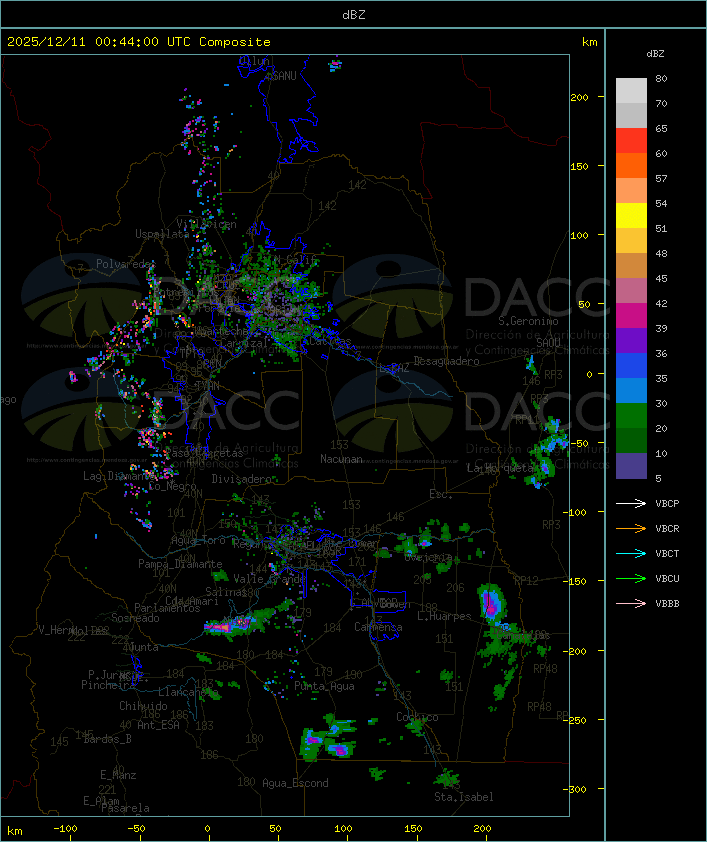This screenshot has height=842, width=707.
Task: Click the Sta.Isabel map label
Action: pos(464,797)
